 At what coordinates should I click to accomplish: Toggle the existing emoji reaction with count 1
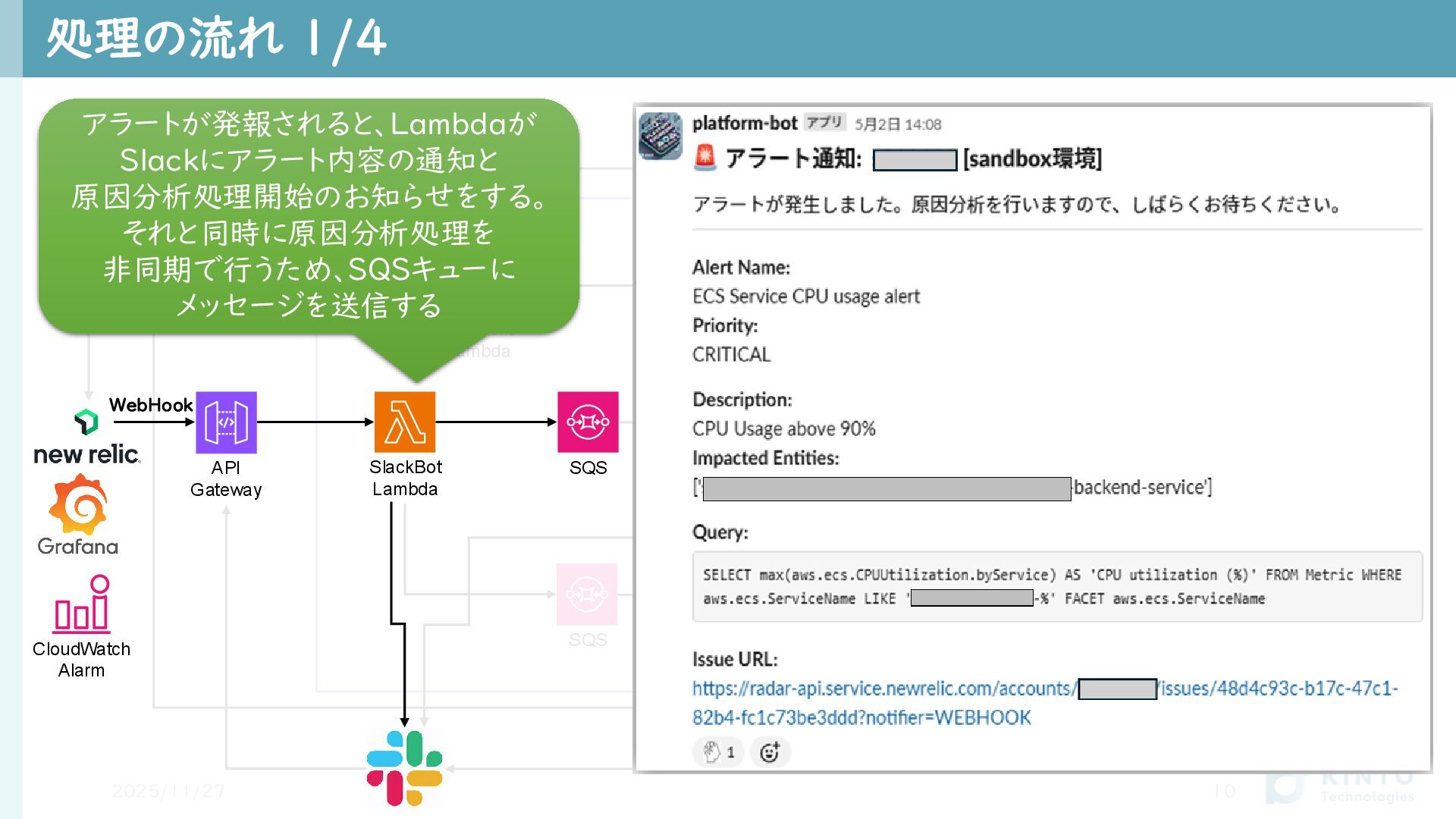[718, 752]
